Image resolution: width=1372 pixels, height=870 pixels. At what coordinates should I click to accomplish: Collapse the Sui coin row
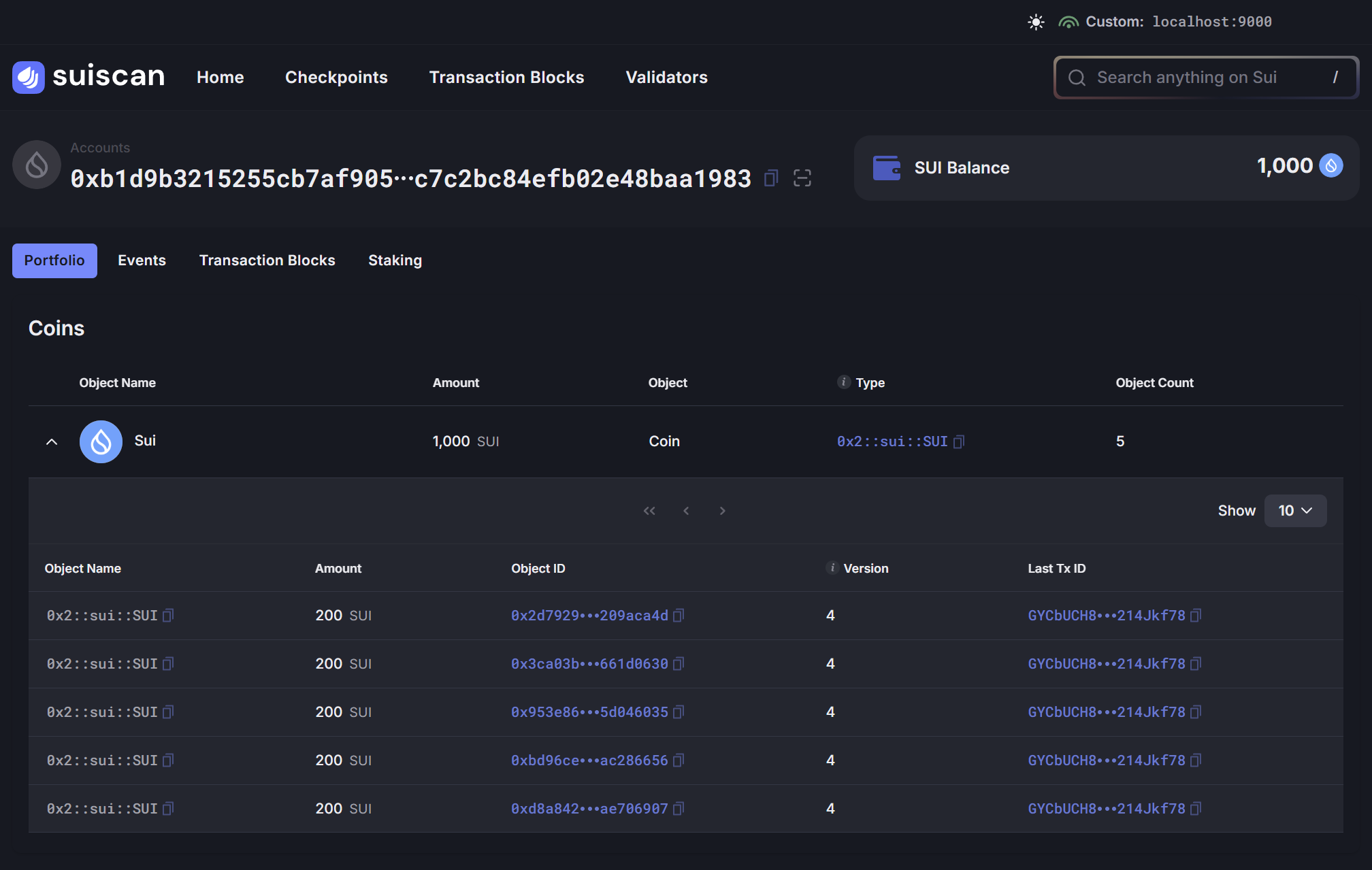click(x=51, y=441)
